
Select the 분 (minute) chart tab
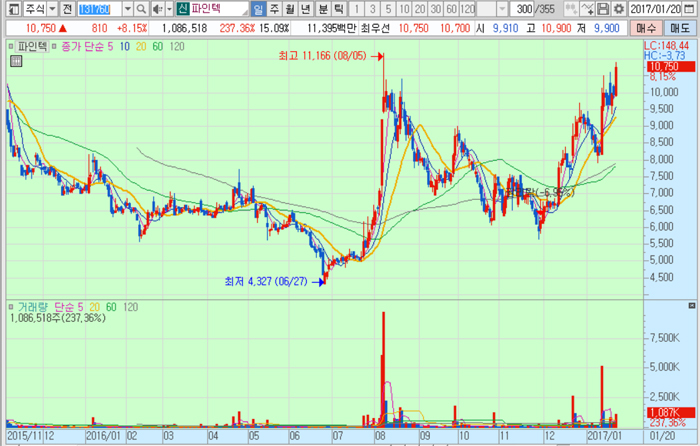point(322,9)
